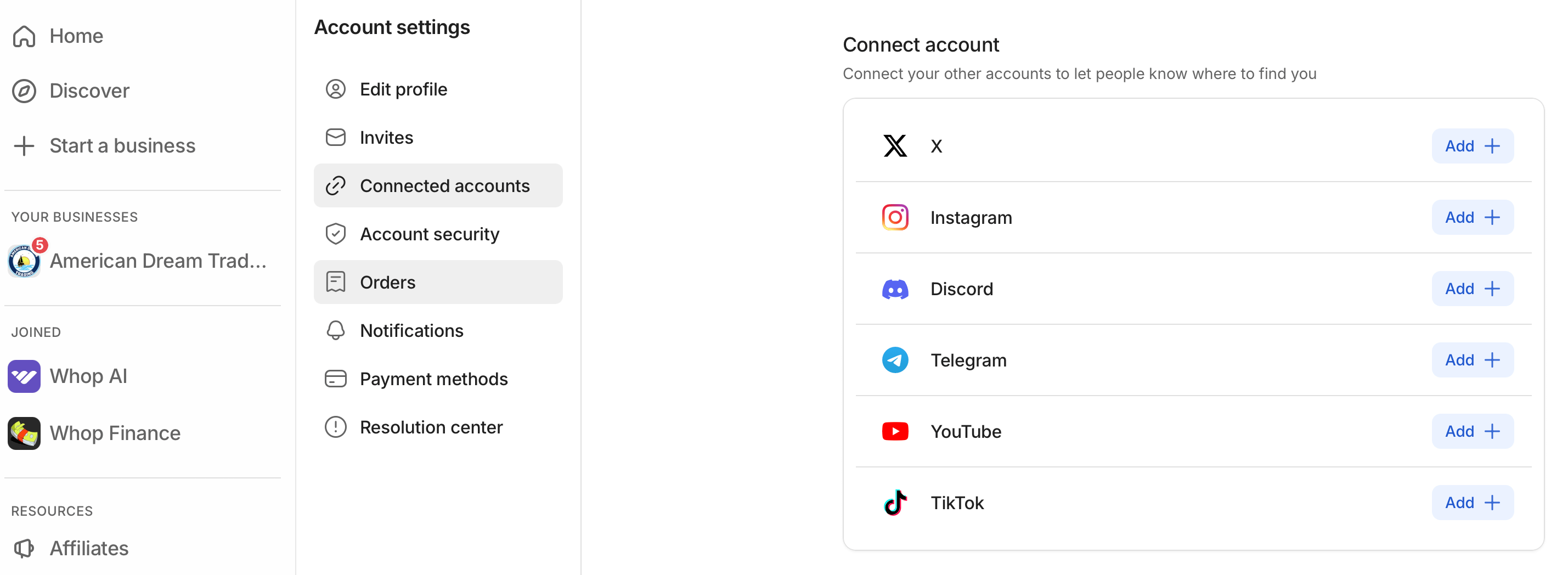Click the TikTok label text

[957, 503]
